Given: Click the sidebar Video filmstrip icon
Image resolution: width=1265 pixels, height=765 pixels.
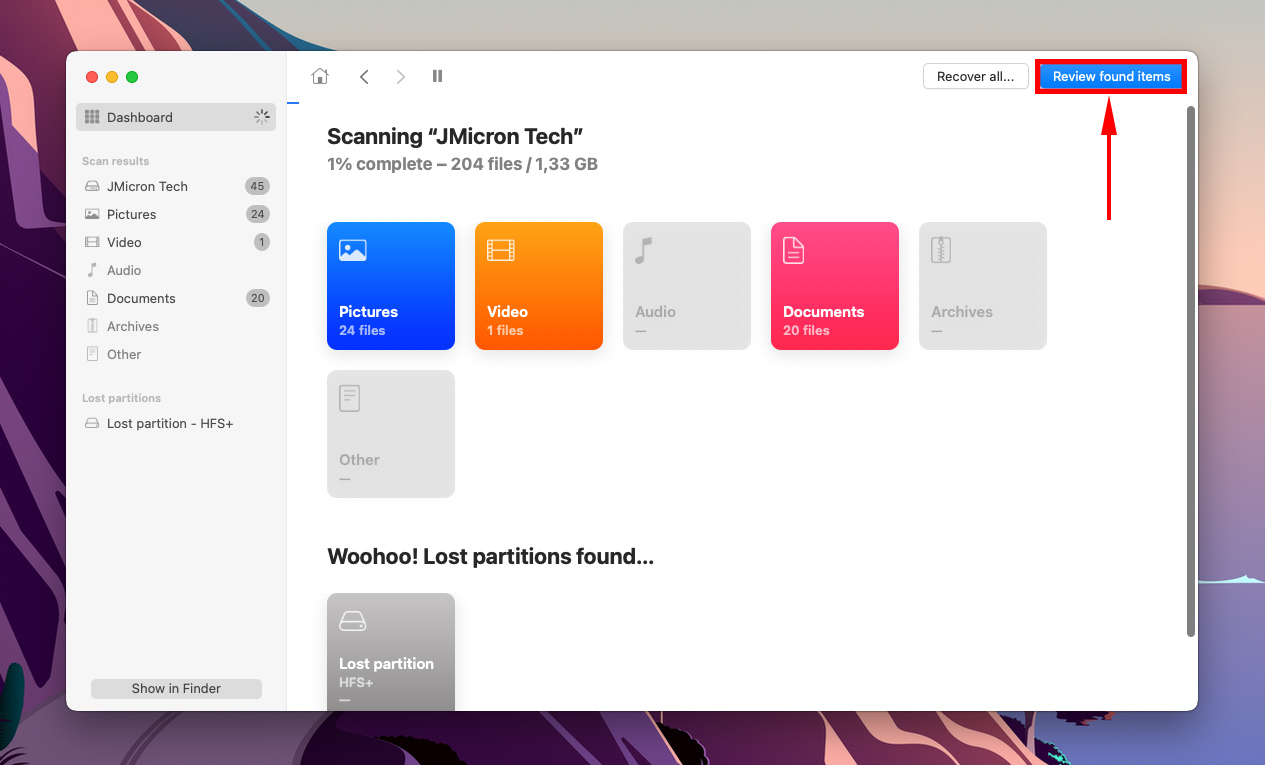Looking at the screenshot, I should click(x=92, y=242).
